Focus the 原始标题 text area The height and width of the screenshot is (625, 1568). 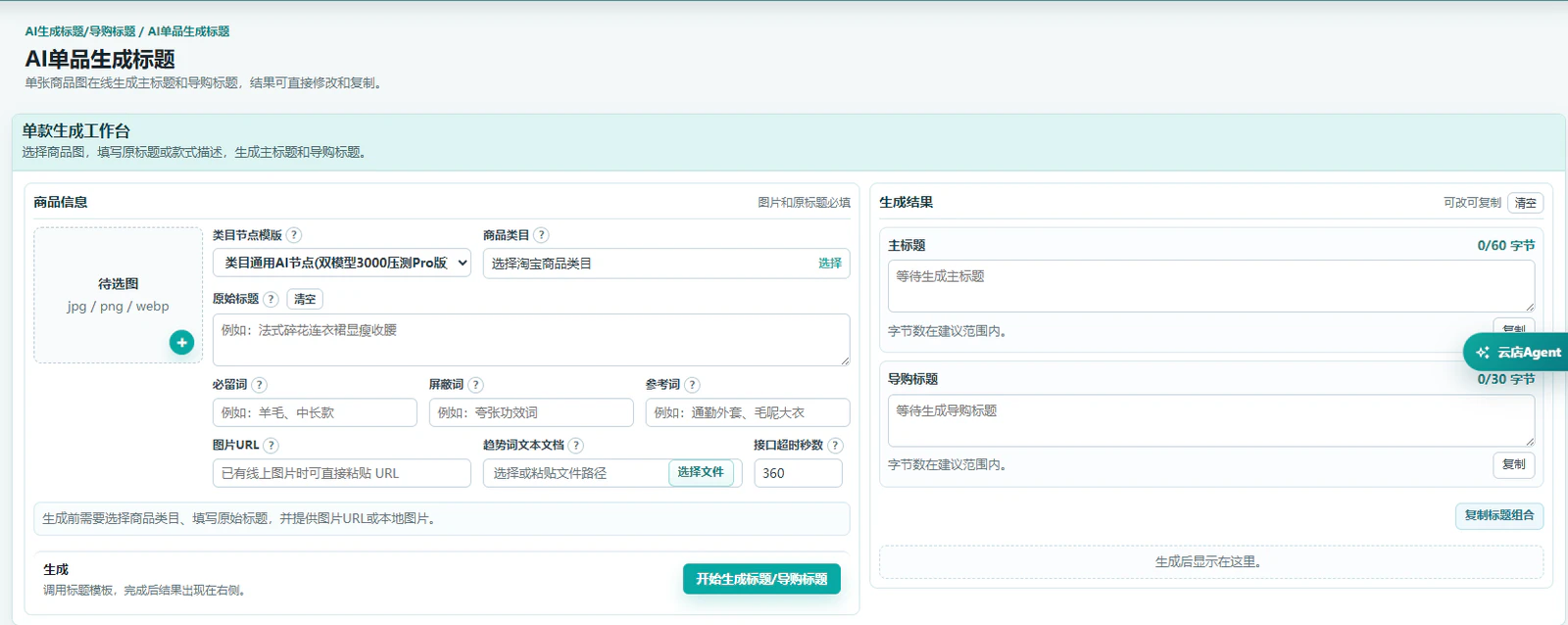coord(531,340)
